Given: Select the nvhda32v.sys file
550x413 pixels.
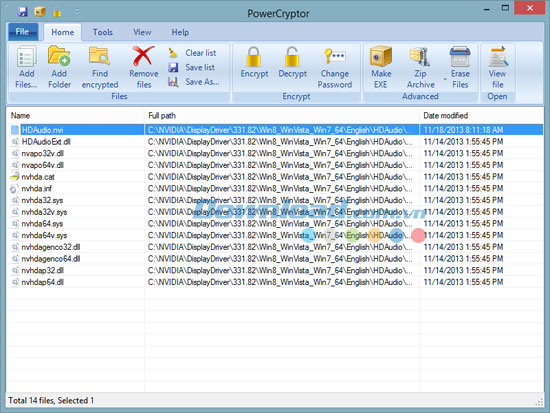Looking at the screenshot, I should point(44,212).
